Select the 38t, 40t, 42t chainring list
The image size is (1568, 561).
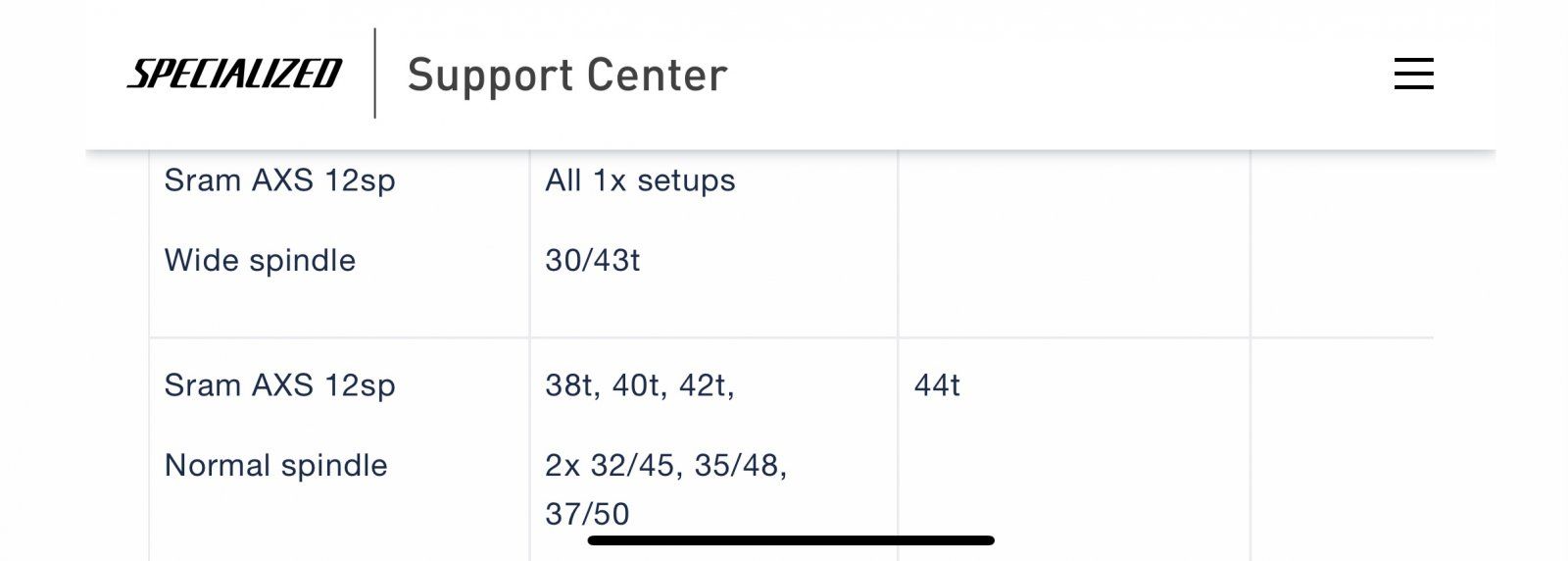tap(639, 385)
